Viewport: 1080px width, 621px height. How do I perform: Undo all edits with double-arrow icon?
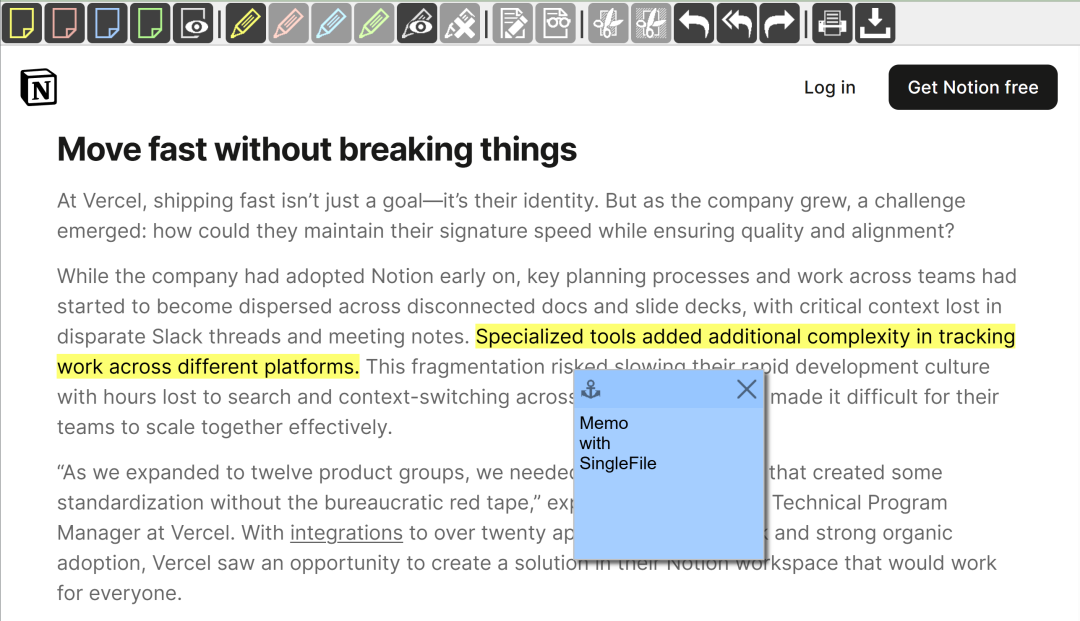(736, 23)
